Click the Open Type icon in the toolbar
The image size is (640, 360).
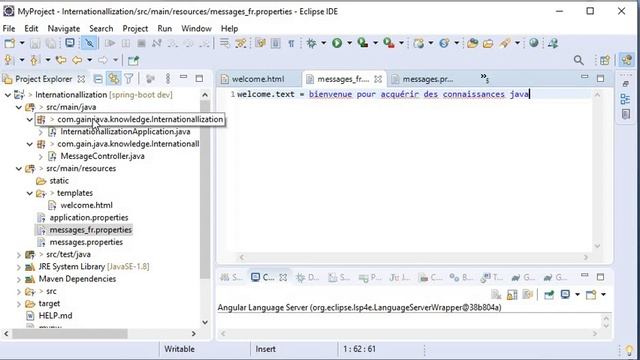(x=472, y=43)
